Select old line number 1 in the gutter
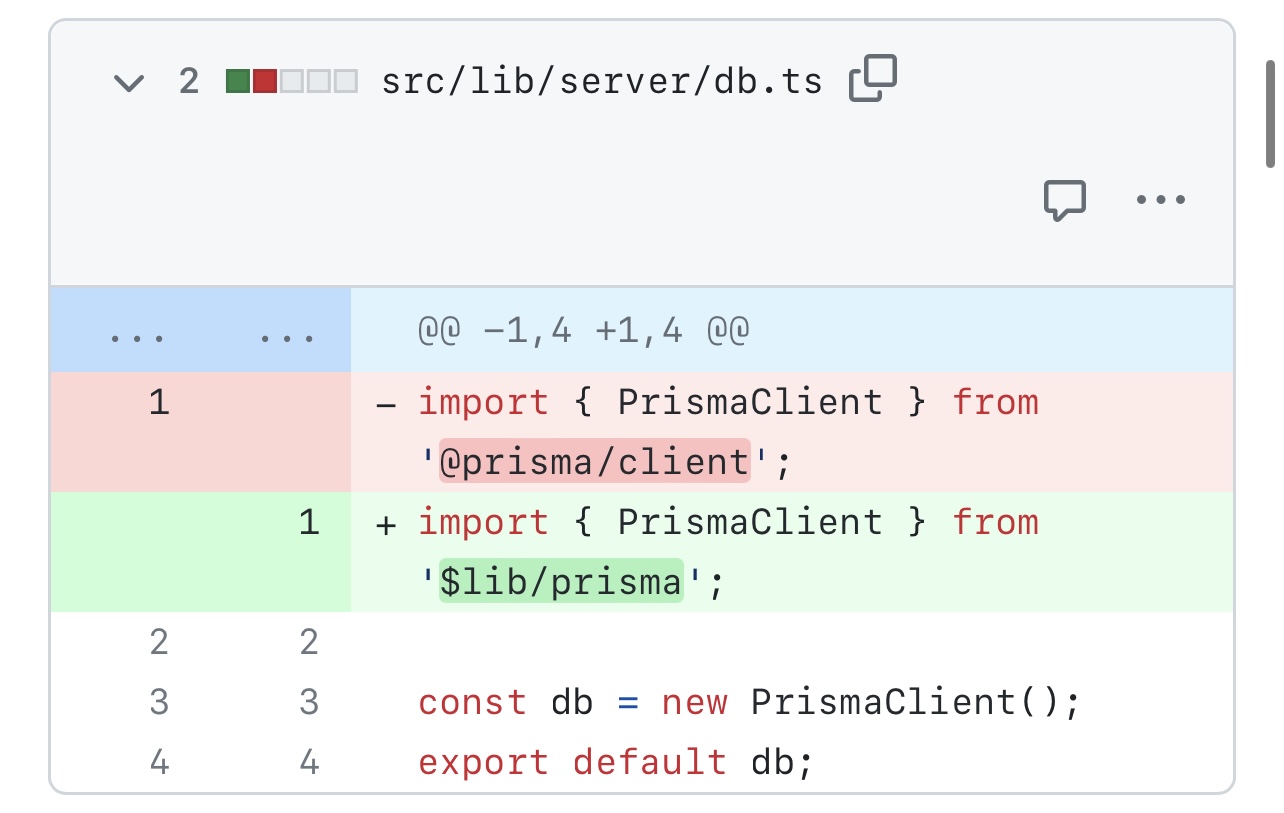Viewport: 1284px width, 813px height. tap(158, 402)
